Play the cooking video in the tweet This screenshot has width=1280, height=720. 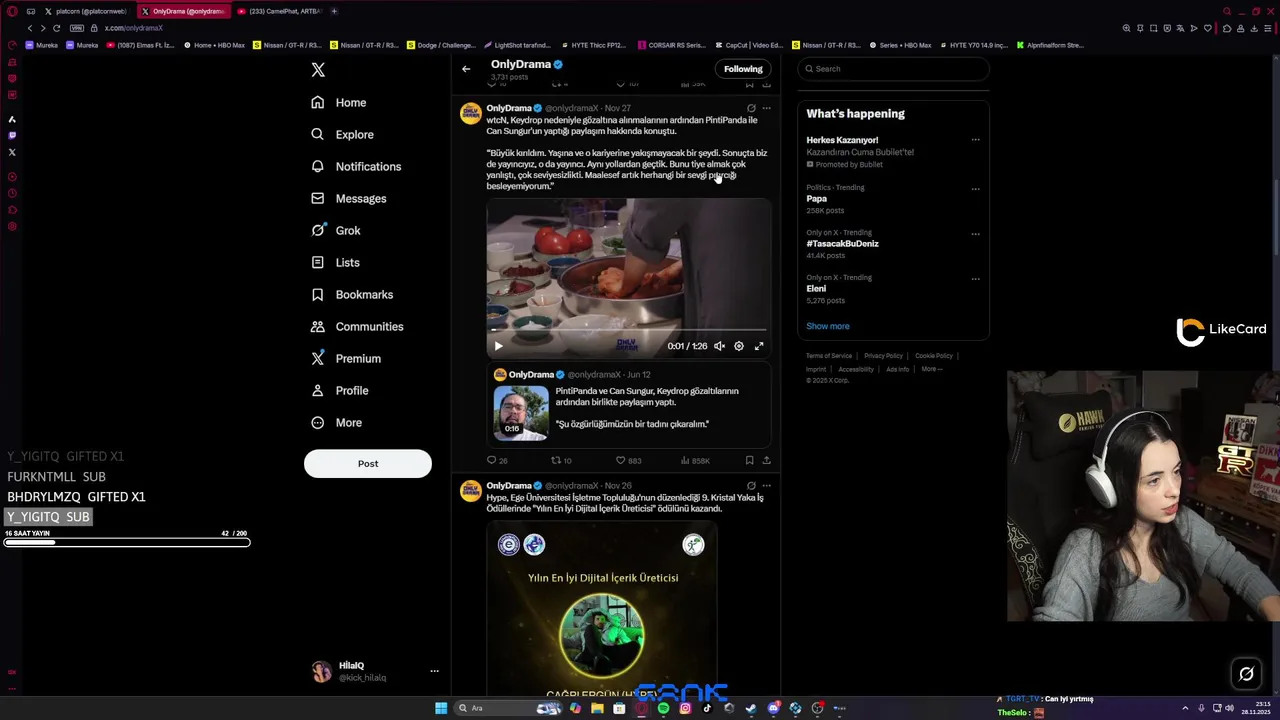(x=498, y=346)
